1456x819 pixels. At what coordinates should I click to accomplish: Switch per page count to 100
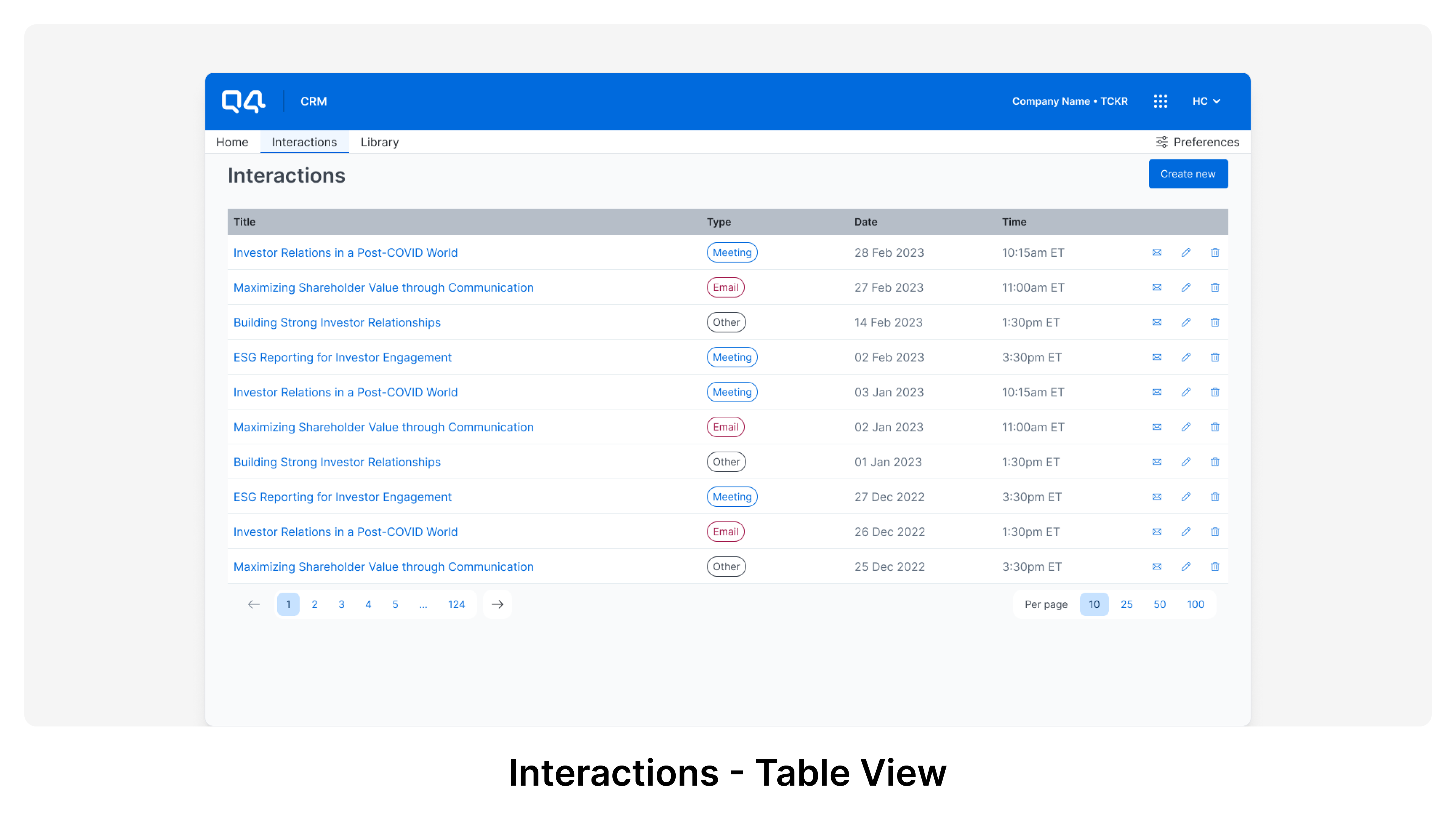[x=1196, y=604]
